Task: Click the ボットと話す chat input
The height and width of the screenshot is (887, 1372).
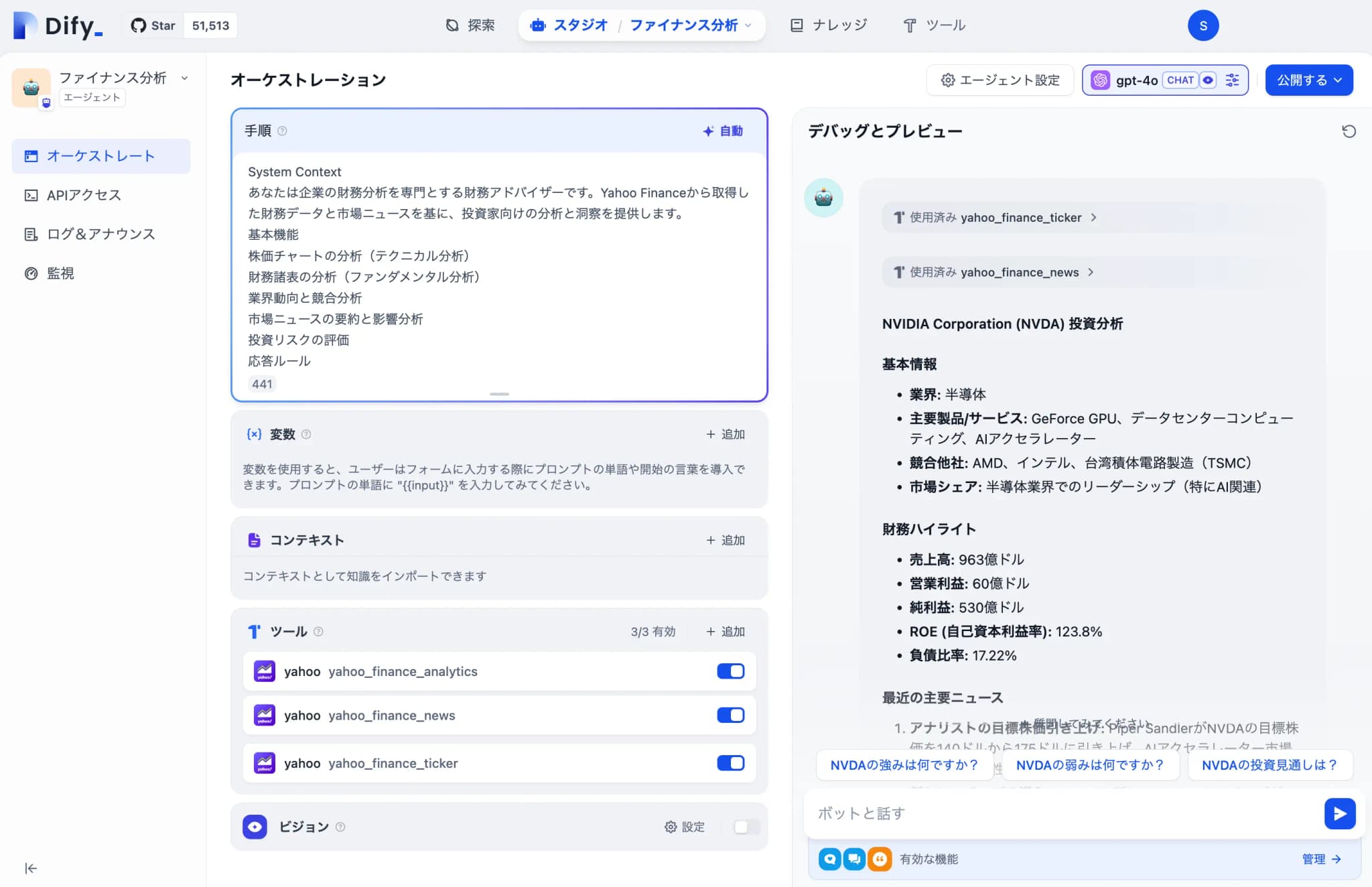Action: tap(1065, 813)
